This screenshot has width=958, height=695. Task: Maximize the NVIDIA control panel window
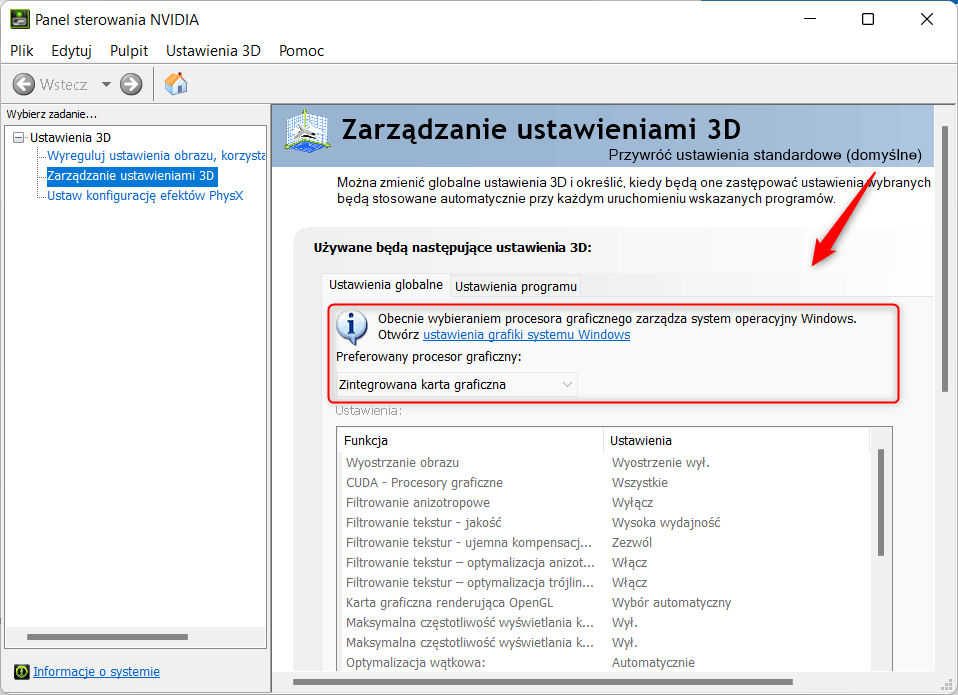tap(868, 20)
